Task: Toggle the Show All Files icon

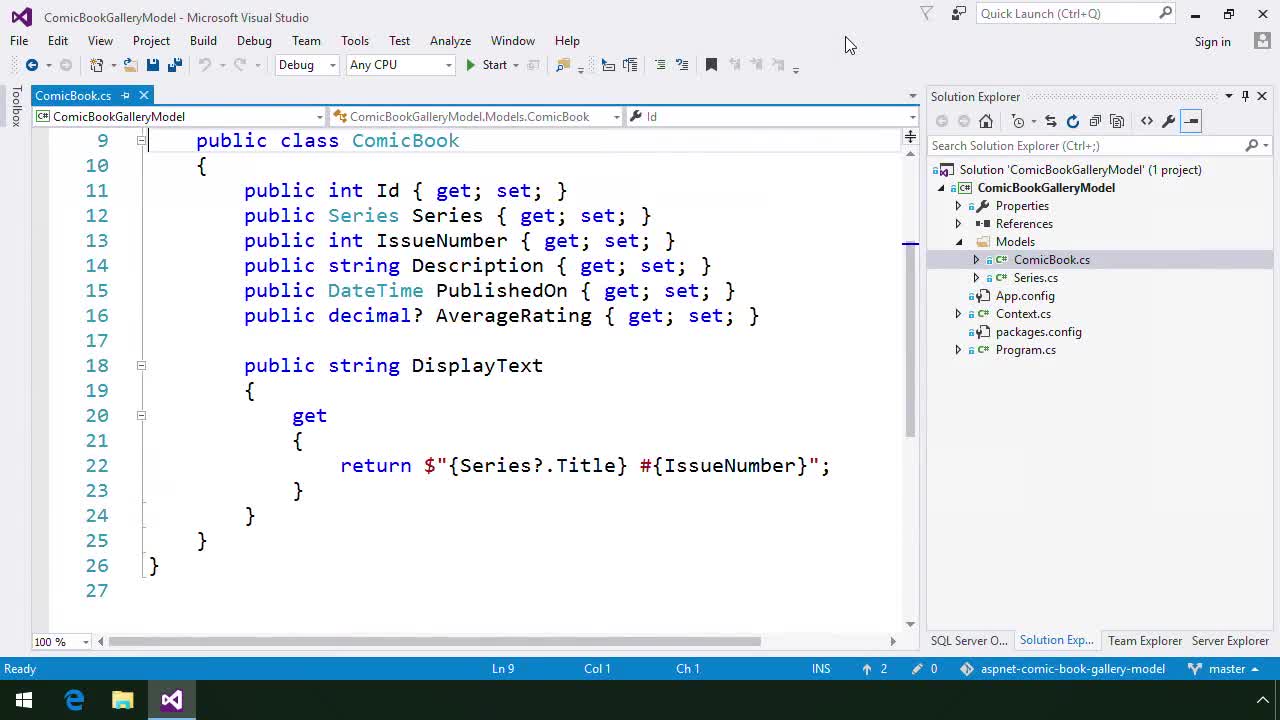Action: pos(1118,121)
